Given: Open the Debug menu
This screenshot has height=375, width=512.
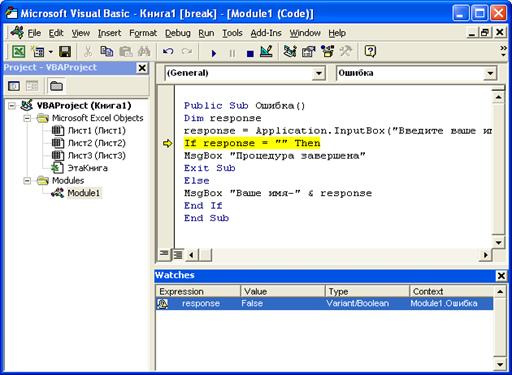Looking at the screenshot, I should click(178, 33).
